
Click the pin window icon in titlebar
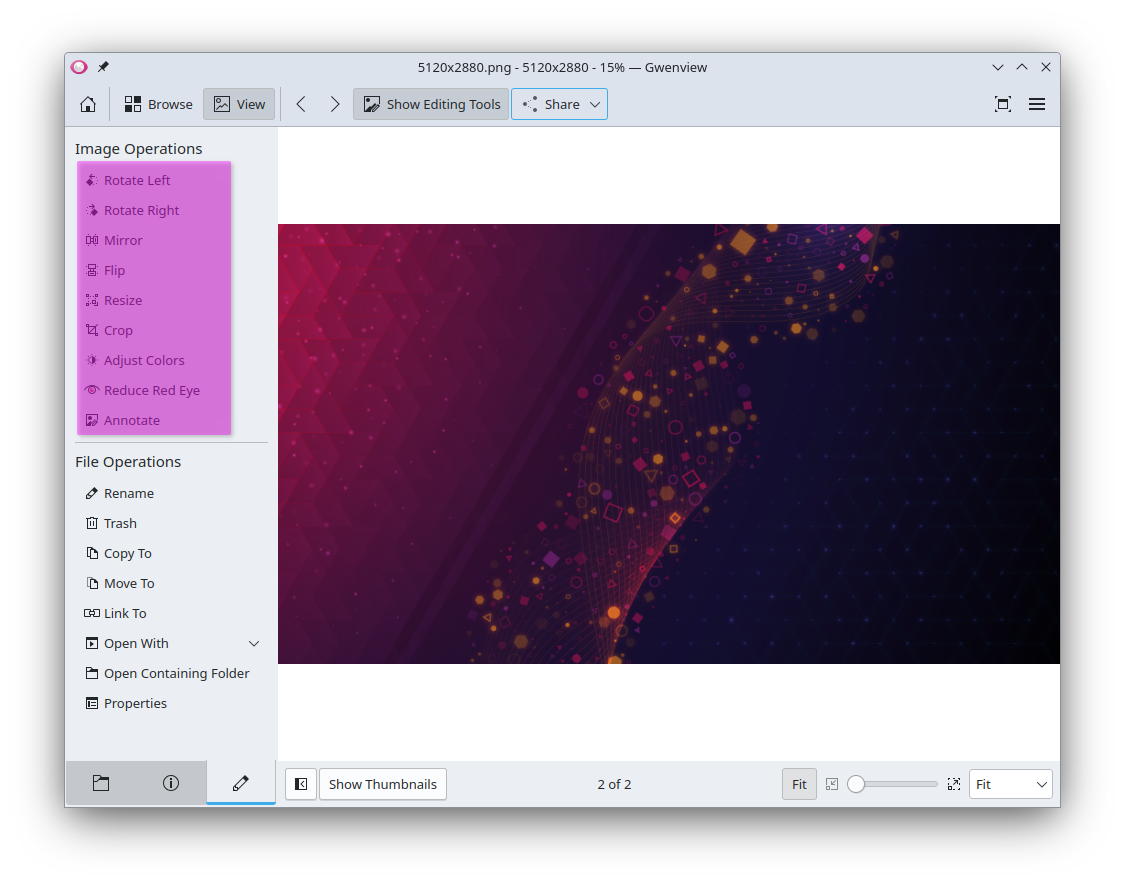pos(103,67)
